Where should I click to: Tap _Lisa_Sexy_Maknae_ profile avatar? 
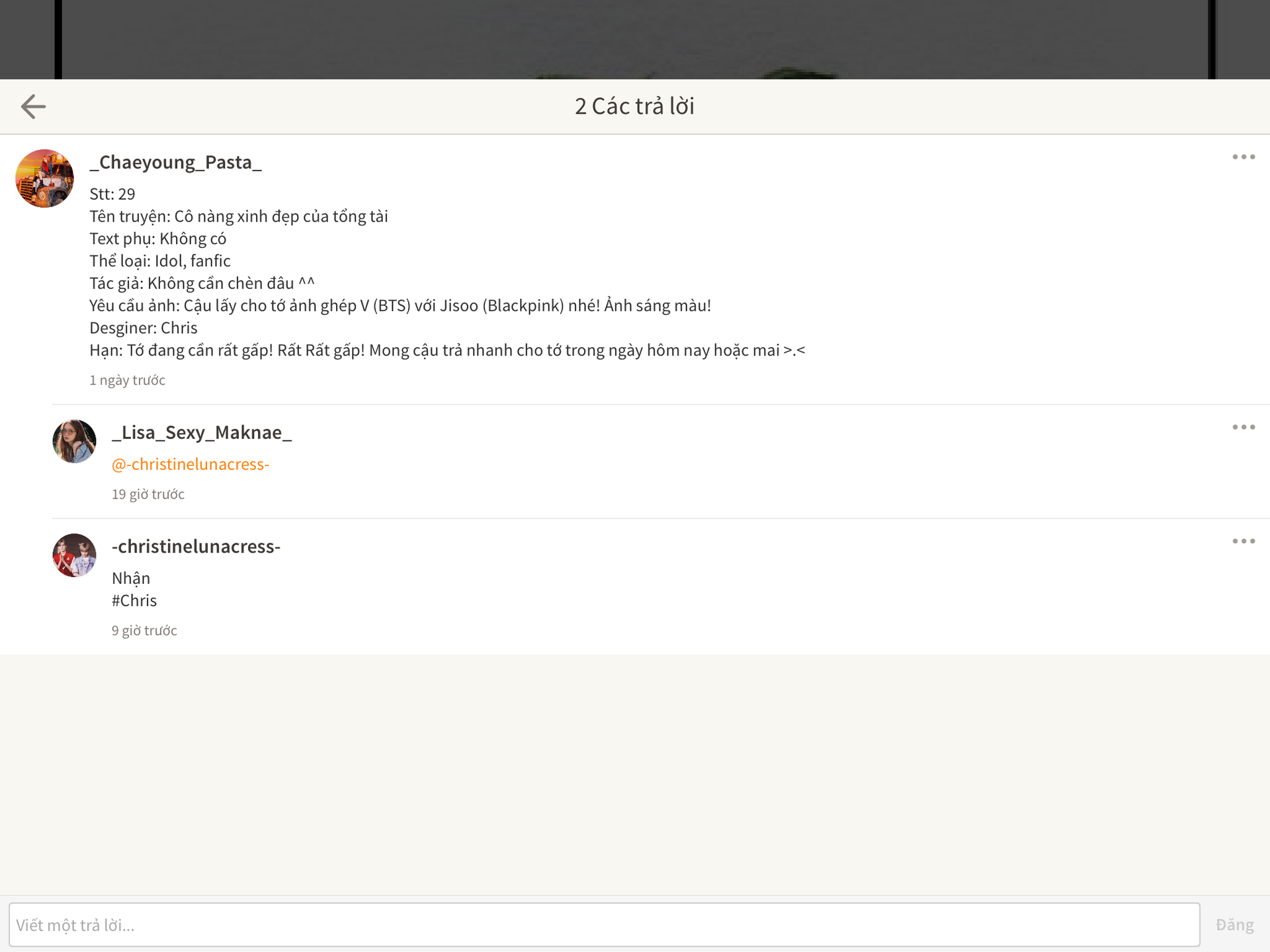click(74, 441)
